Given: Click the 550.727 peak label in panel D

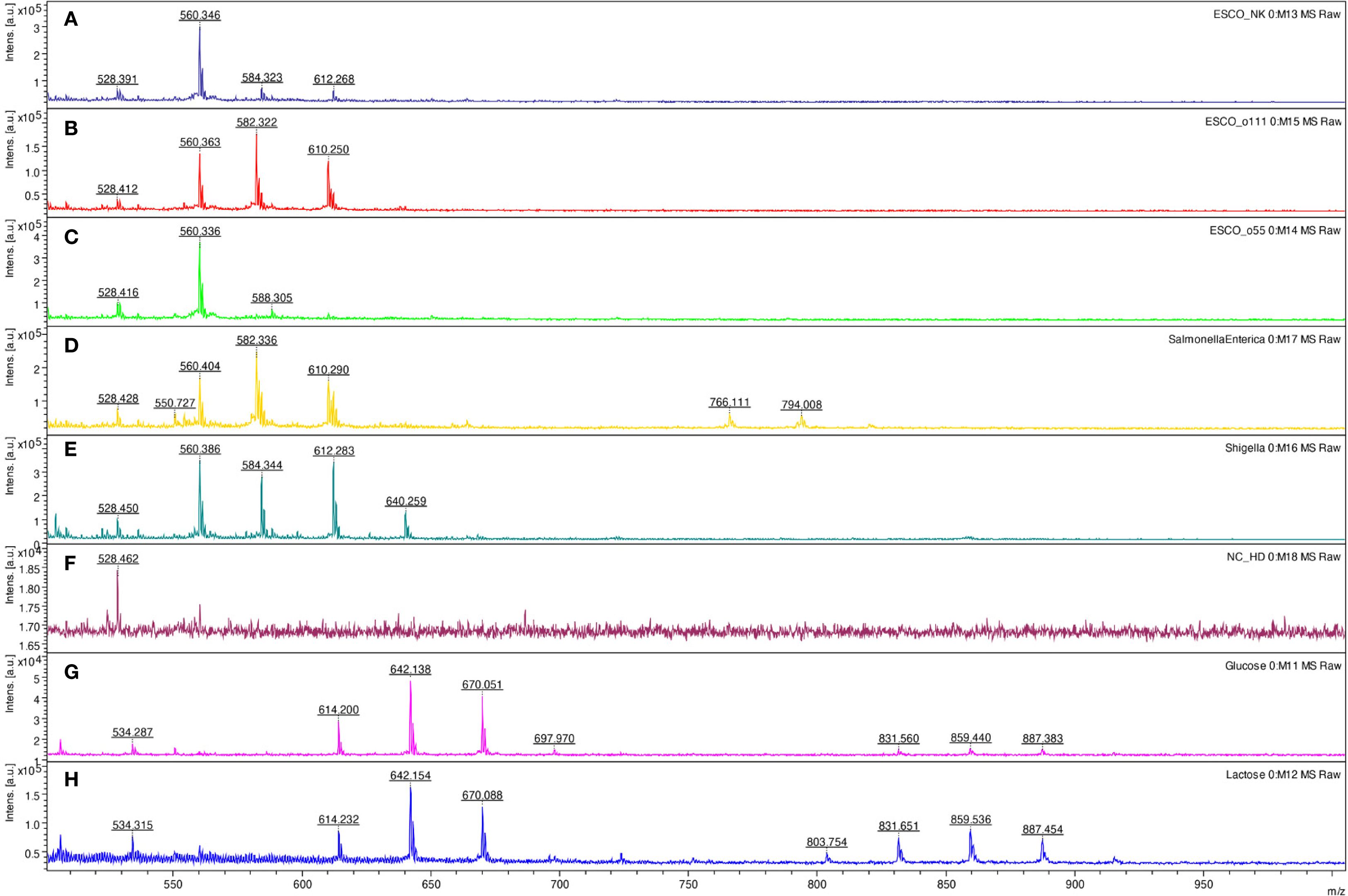Looking at the screenshot, I should click(x=175, y=404).
